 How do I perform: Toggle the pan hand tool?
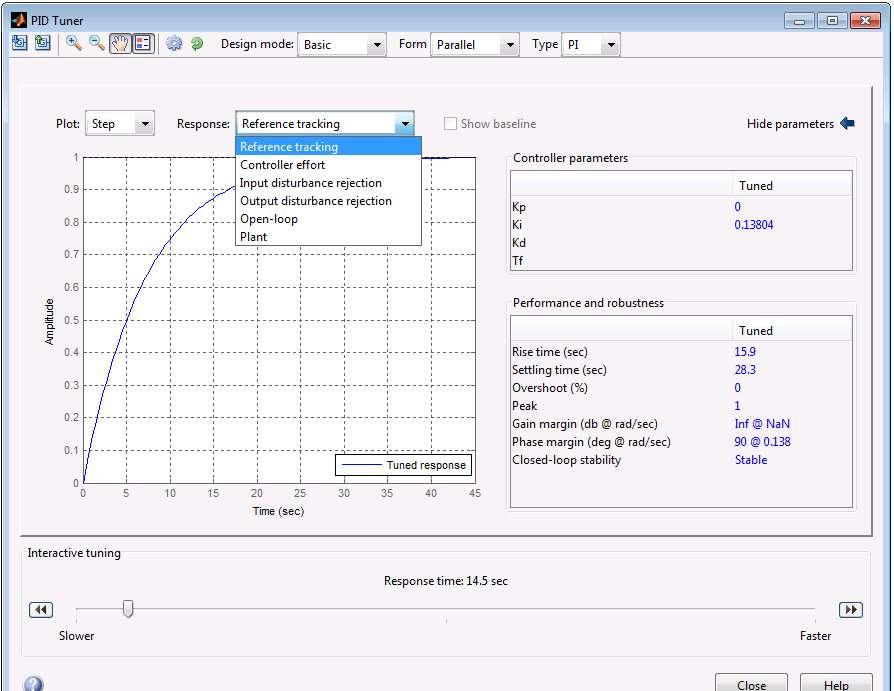pos(120,43)
